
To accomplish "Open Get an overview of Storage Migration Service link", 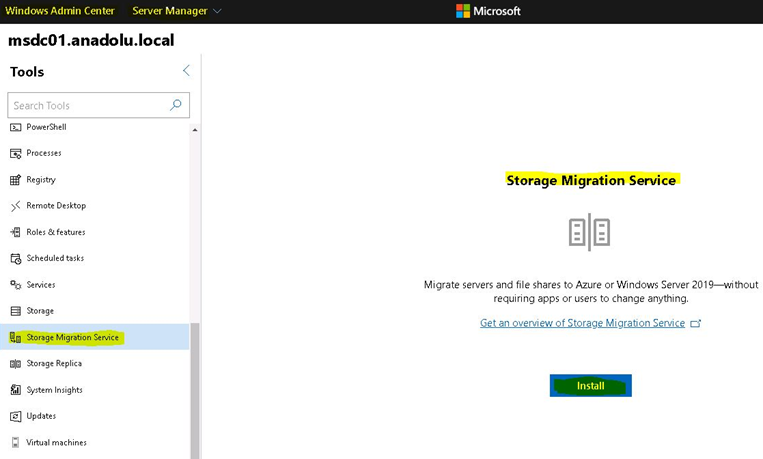I will pos(582,323).
